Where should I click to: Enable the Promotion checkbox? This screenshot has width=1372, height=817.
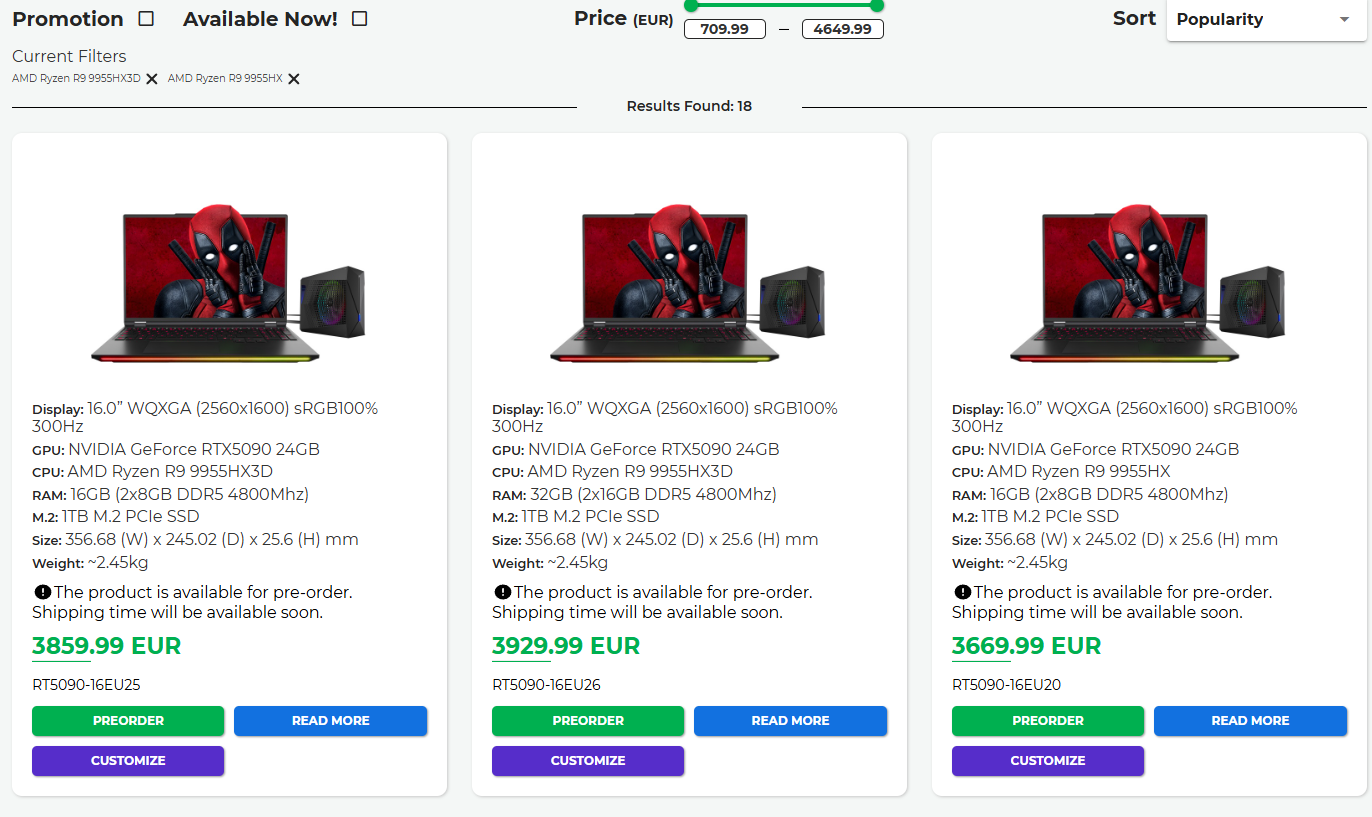[144, 18]
